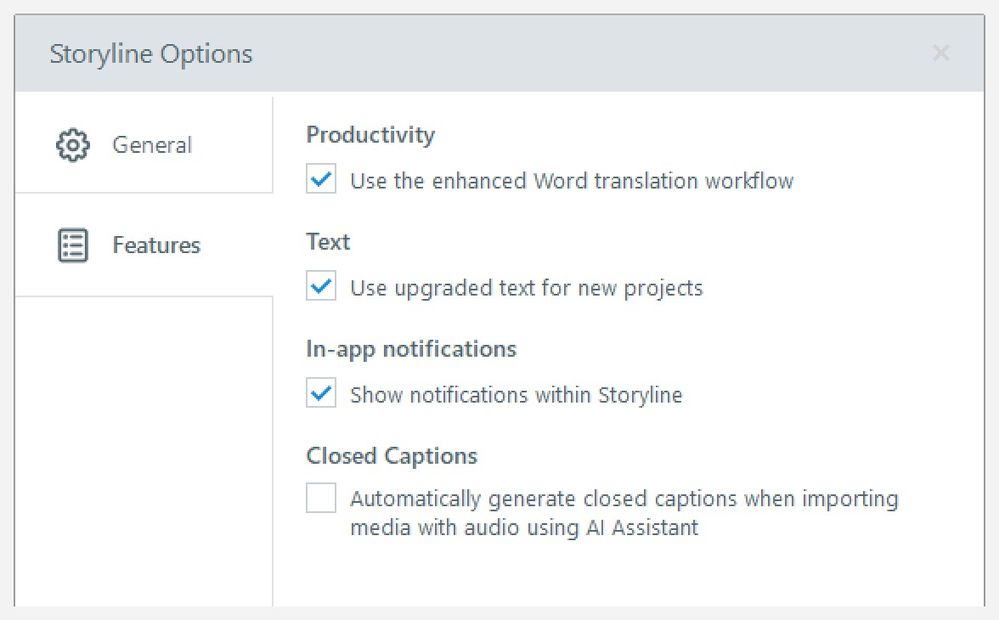Click the In-app notifications section heading
Viewport: 999px width, 620px height.
[x=411, y=349]
